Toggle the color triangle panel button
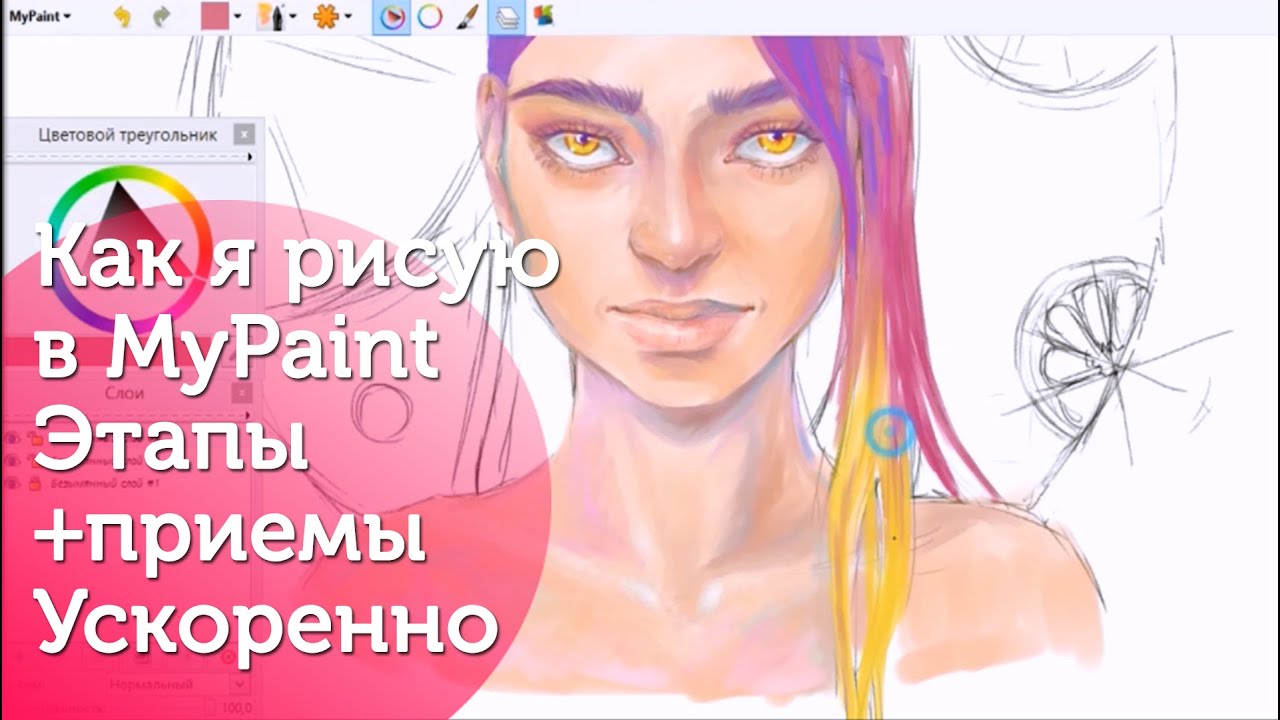This screenshot has width=1280, height=720. (392, 16)
